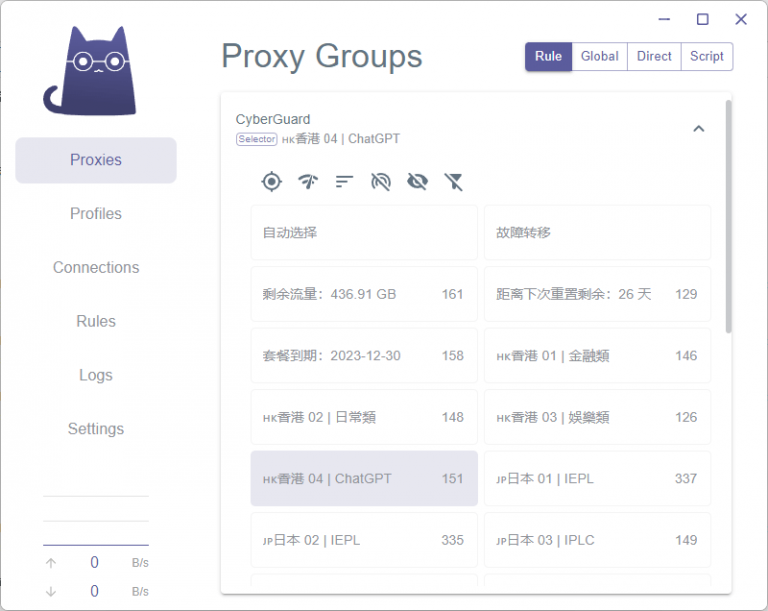
Task: Enable Script proxy mode
Action: point(706,57)
